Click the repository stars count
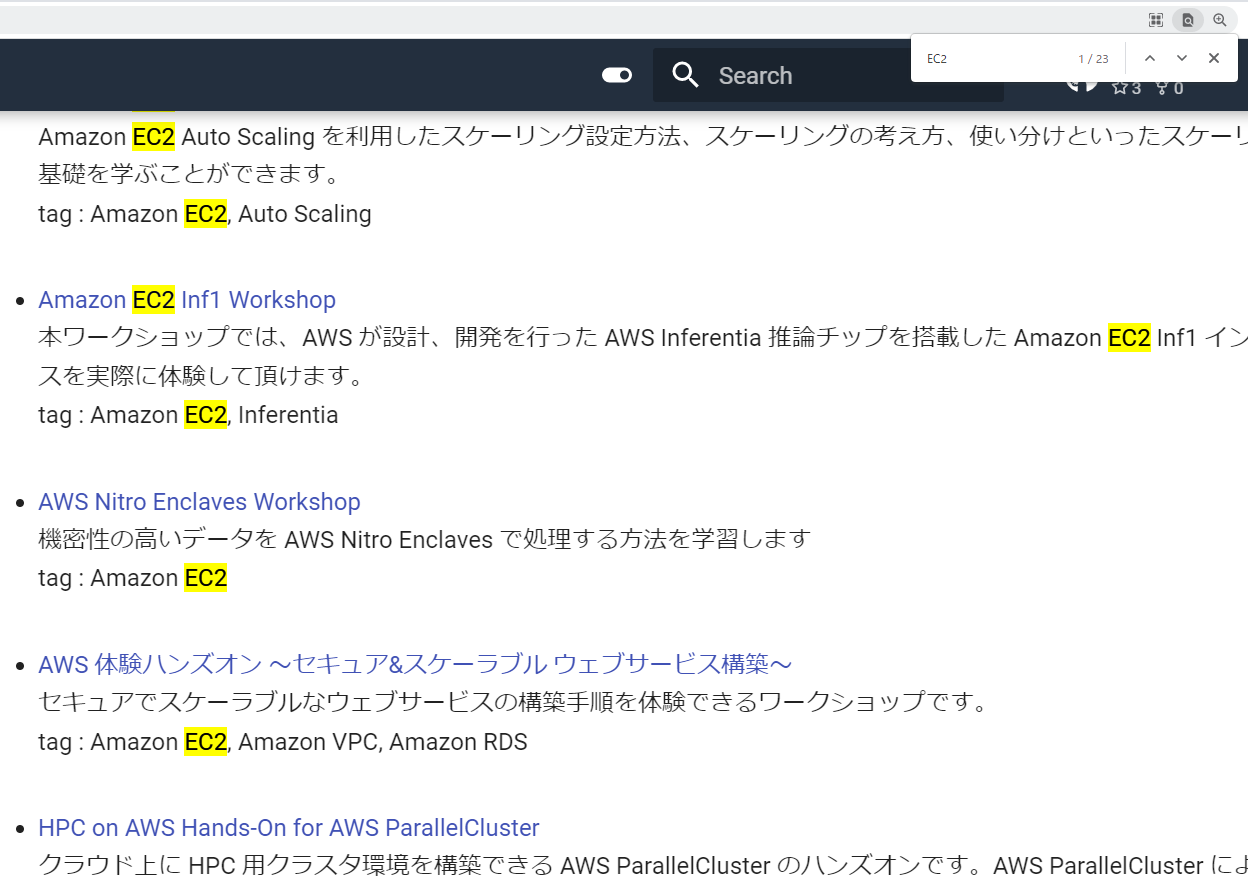 click(1127, 88)
